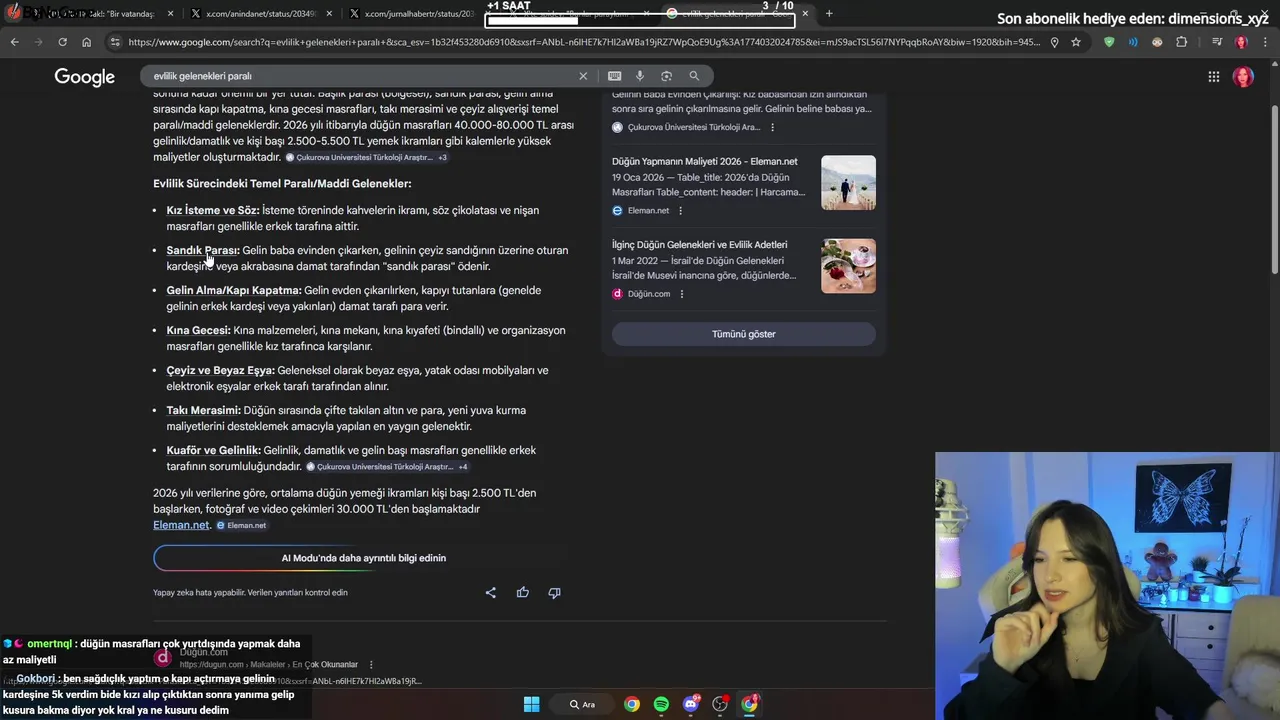The image size is (1280, 720).
Task: Open the on-screen keyboard input tool
Action: coord(614,76)
